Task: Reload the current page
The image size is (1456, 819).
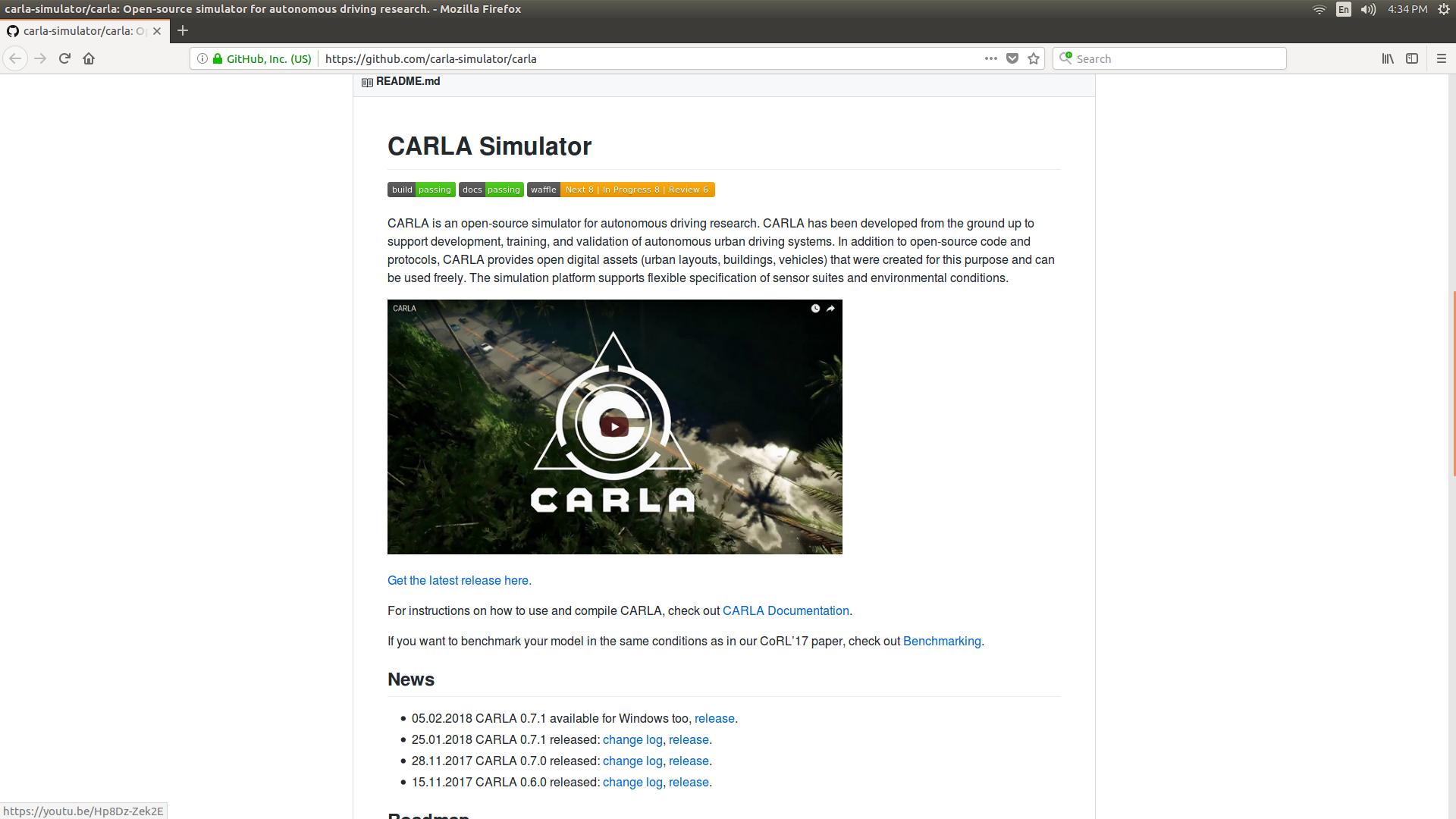Action: 64,58
